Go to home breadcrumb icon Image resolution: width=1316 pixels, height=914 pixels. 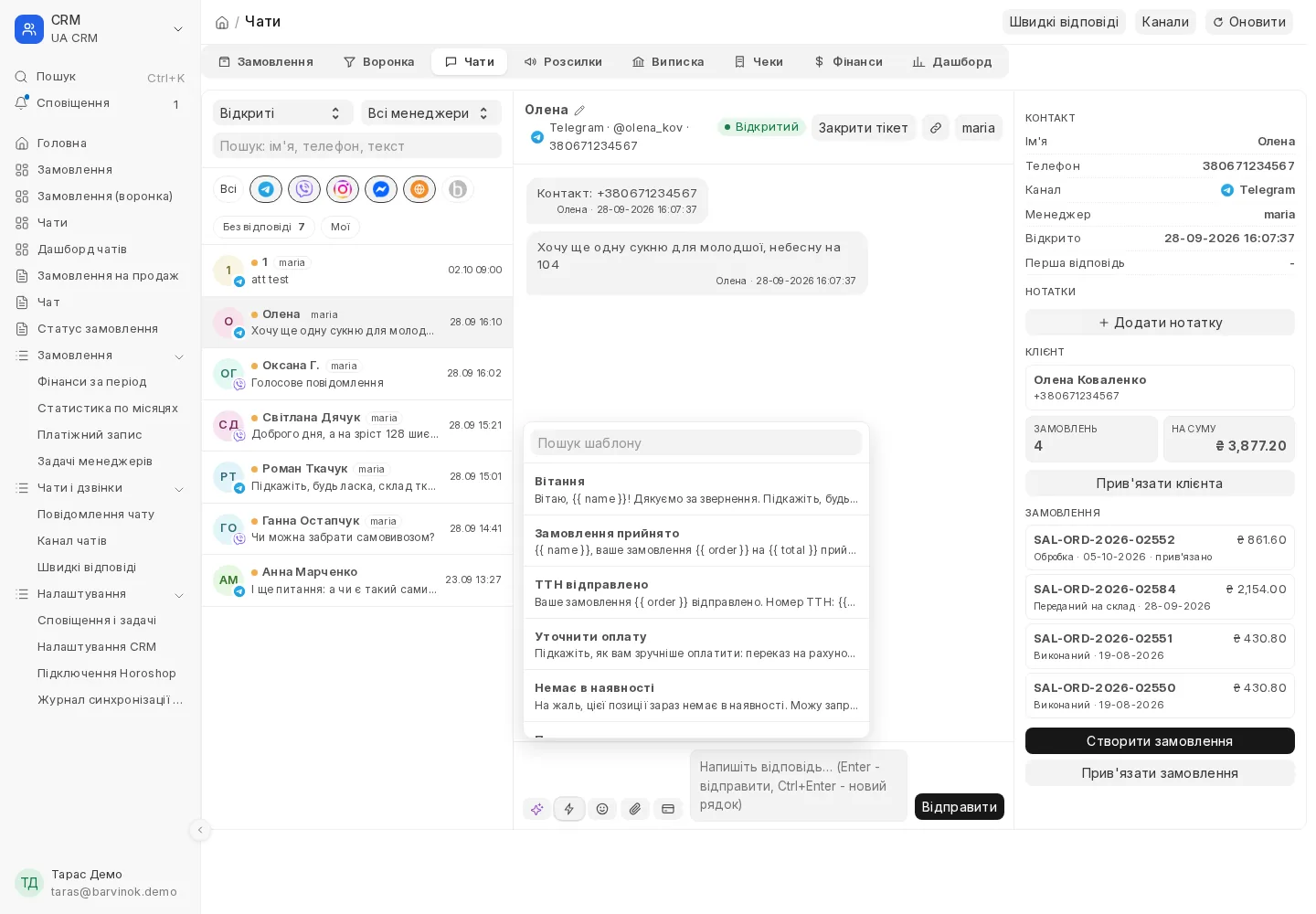(x=222, y=22)
